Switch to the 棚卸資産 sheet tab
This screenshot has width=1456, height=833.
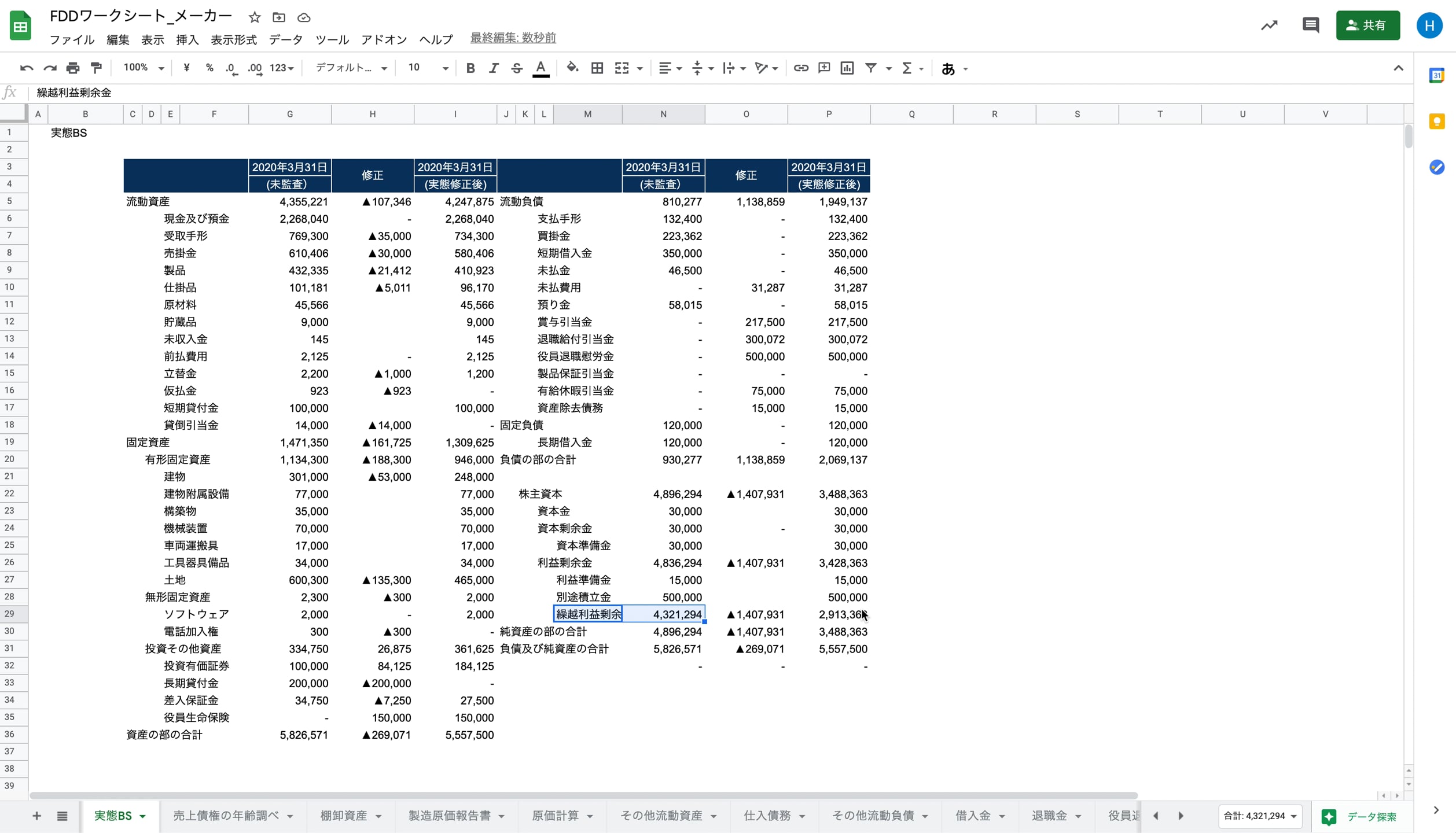344,816
